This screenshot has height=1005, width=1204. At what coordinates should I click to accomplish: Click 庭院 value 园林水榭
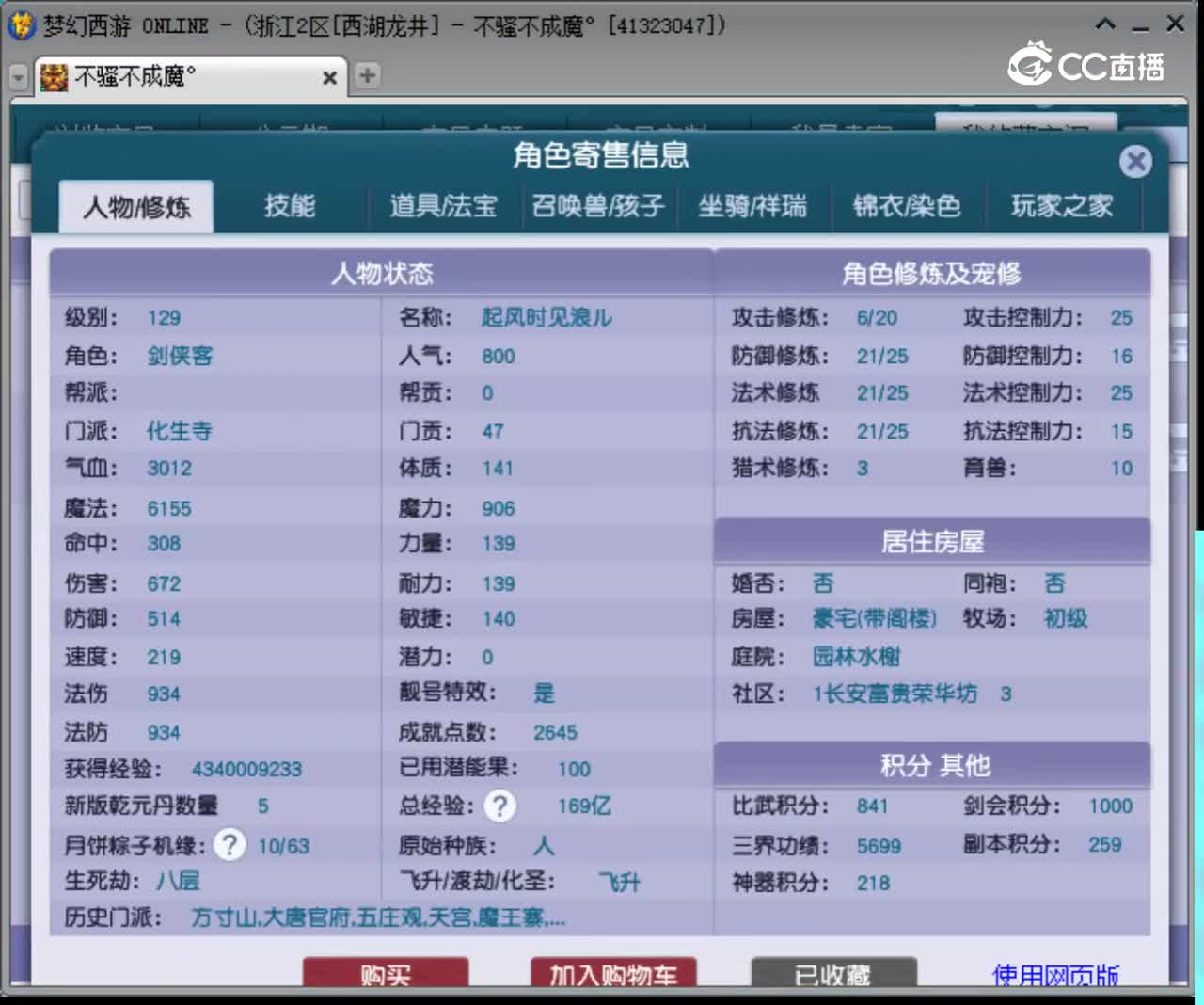tap(856, 657)
